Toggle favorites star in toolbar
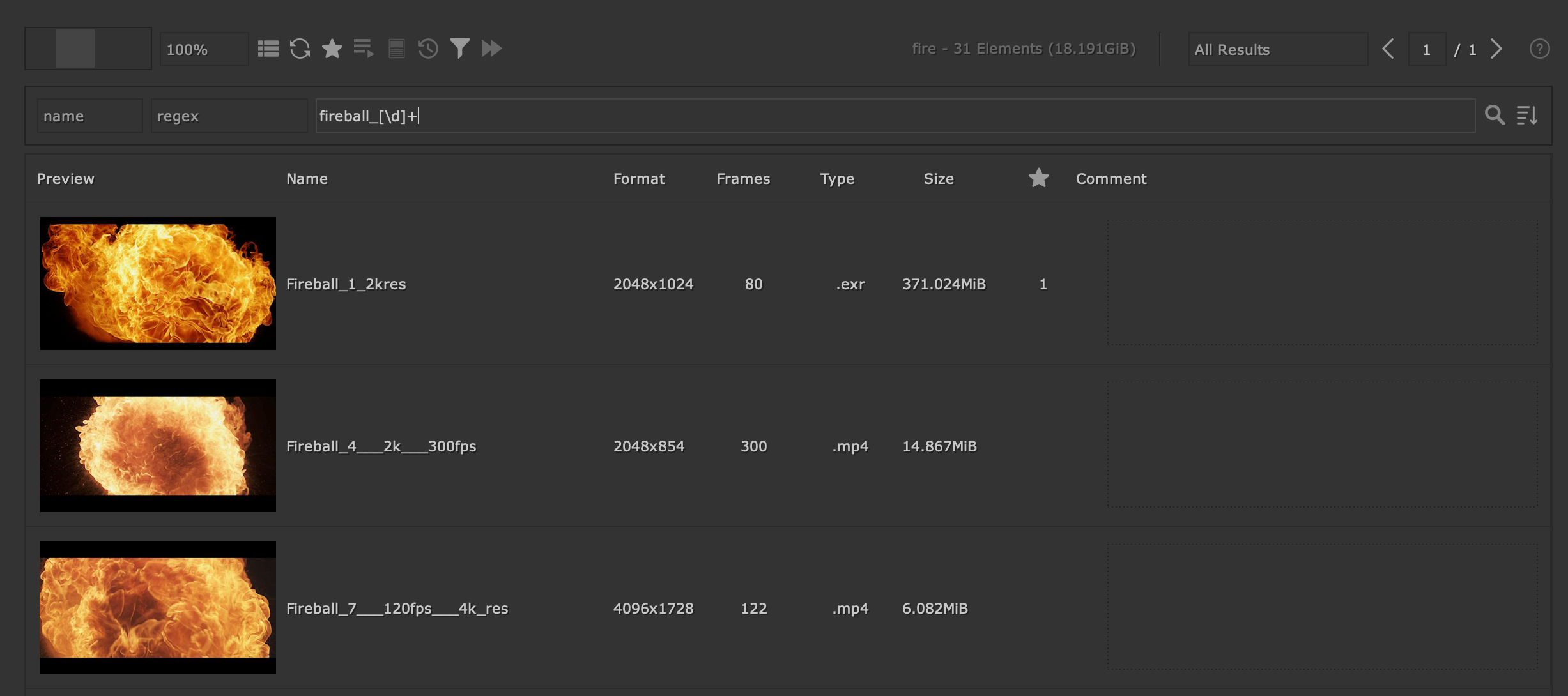Viewport: 1568px width, 696px height. click(332, 49)
